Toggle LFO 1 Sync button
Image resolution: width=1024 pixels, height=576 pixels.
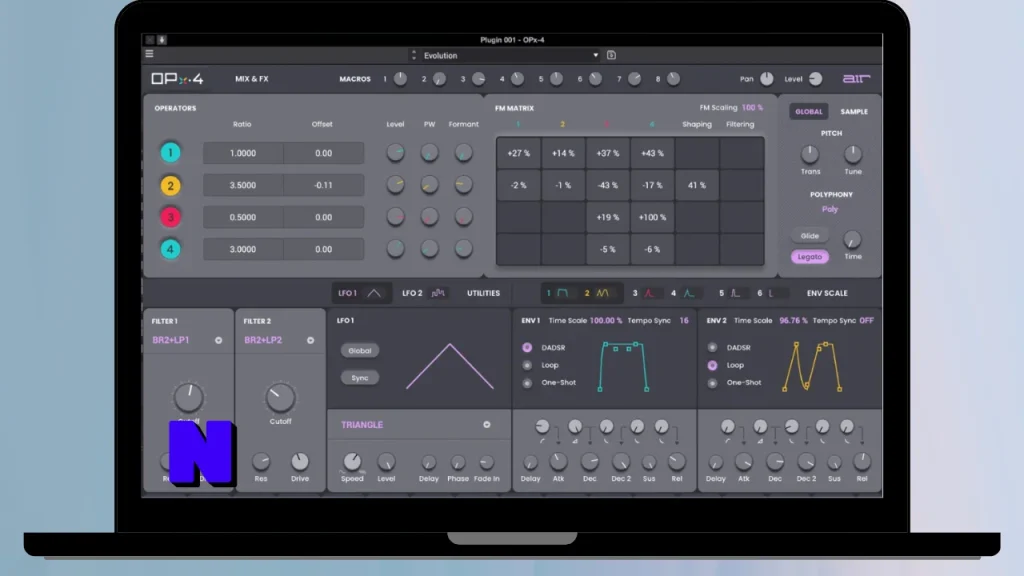click(x=360, y=378)
